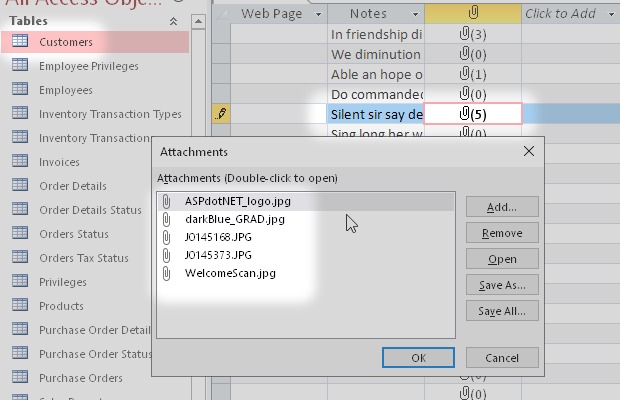Click Save All... button
The height and width of the screenshot is (400, 620).
pyautogui.click(x=502, y=310)
